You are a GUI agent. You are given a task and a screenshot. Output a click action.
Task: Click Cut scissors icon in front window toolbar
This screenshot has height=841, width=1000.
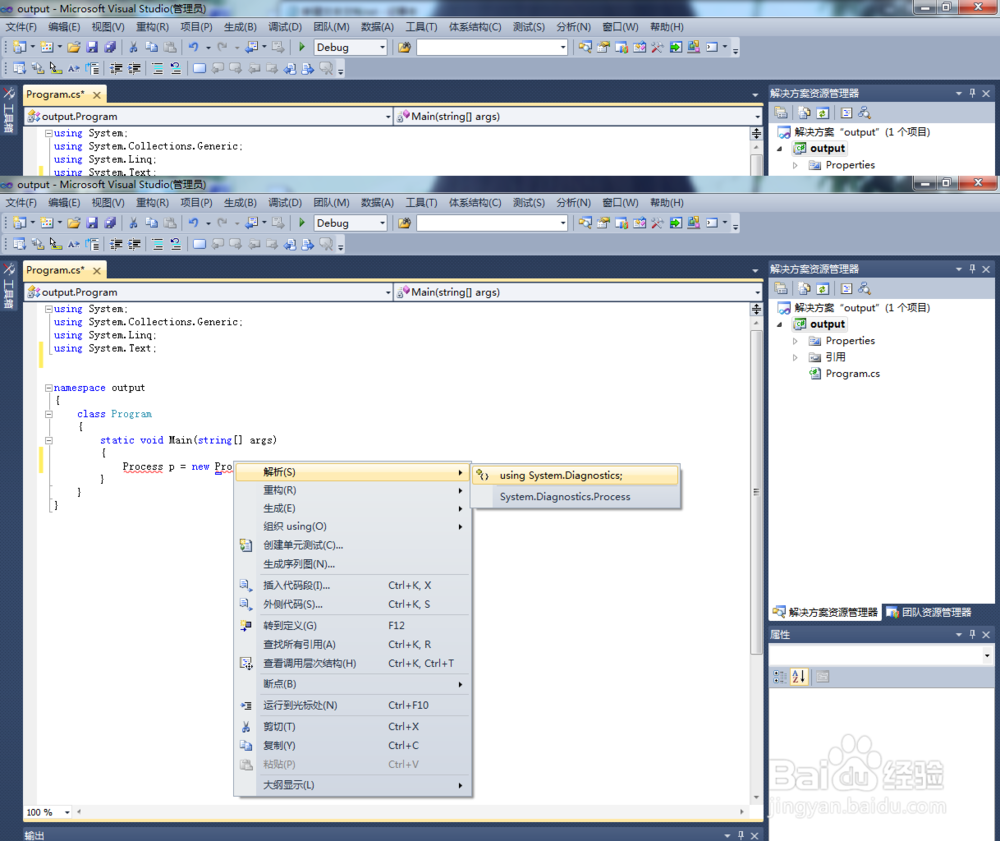click(133, 223)
